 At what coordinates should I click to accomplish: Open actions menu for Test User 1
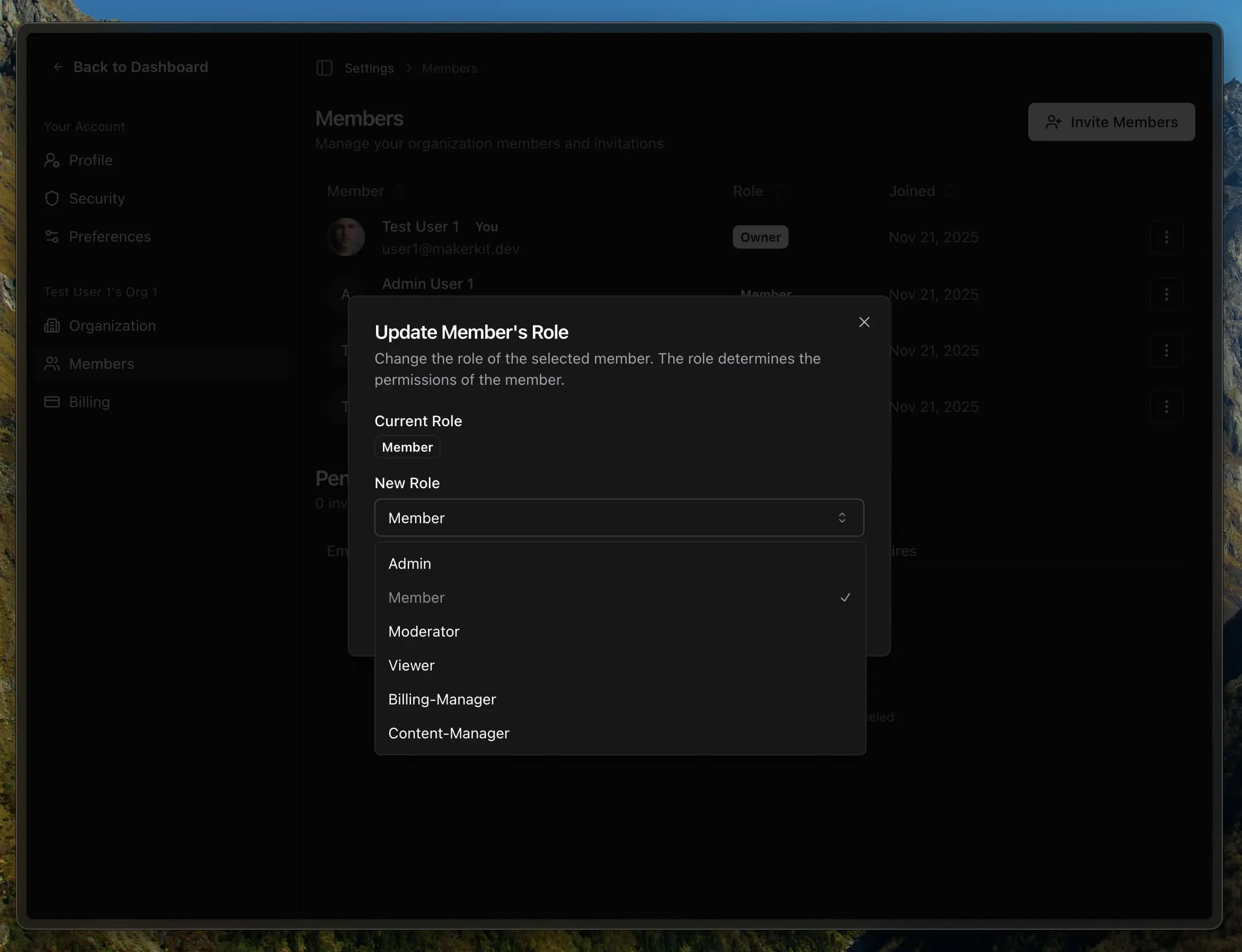[1166, 237]
